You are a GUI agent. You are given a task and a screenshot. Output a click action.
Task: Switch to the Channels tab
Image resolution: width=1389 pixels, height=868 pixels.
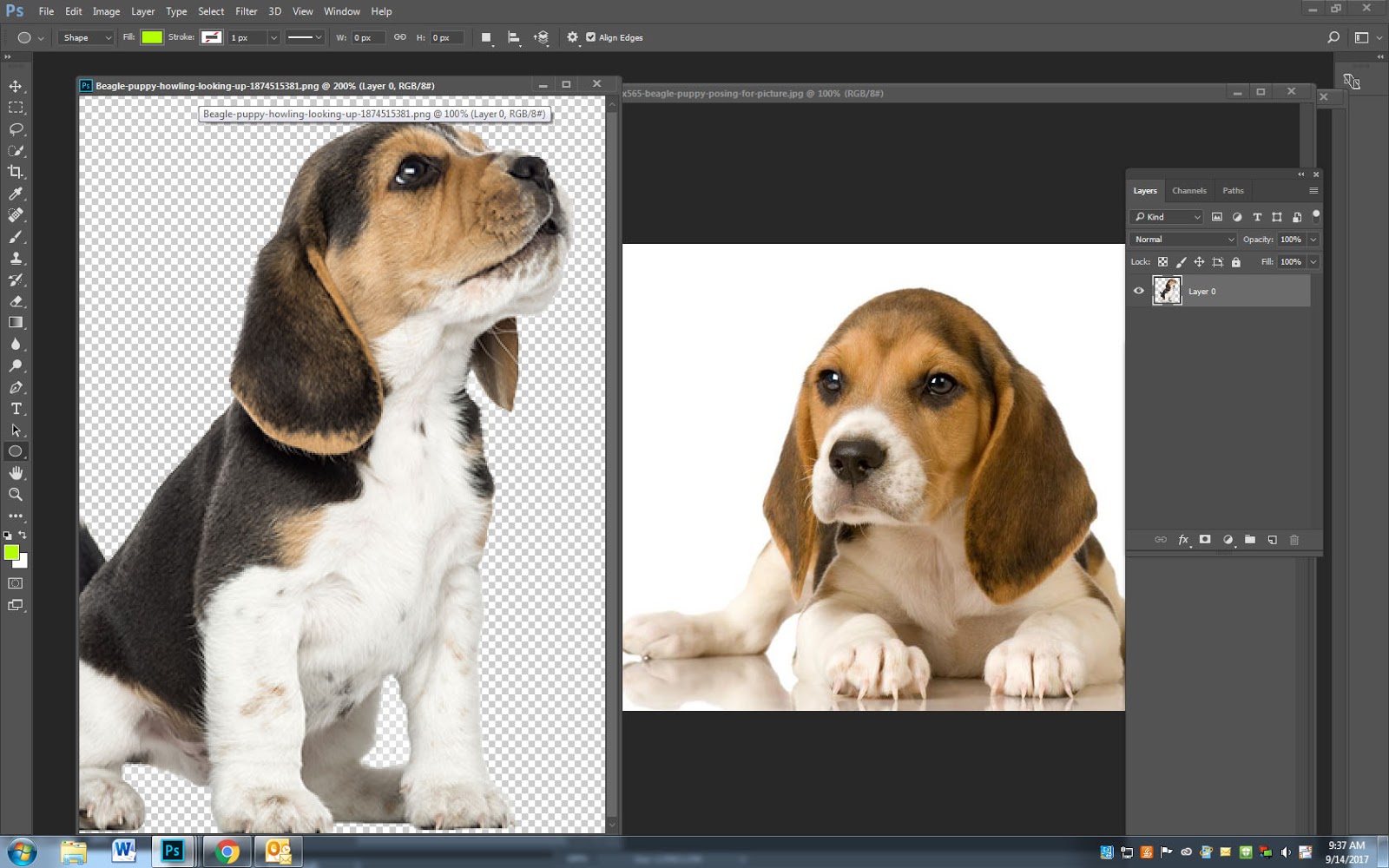(x=1188, y=190)
